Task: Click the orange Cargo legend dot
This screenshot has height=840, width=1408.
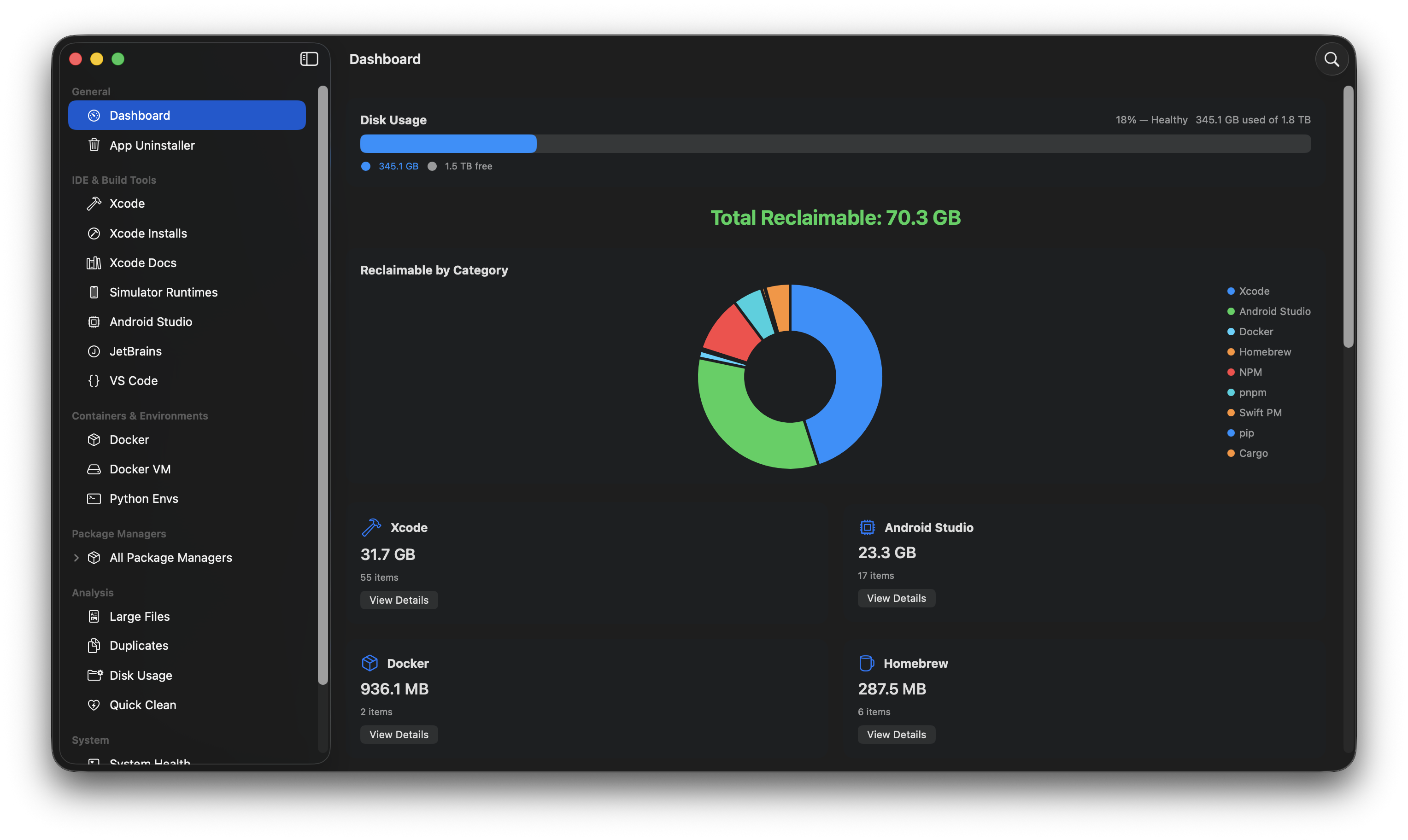Action: point(1230,454)
